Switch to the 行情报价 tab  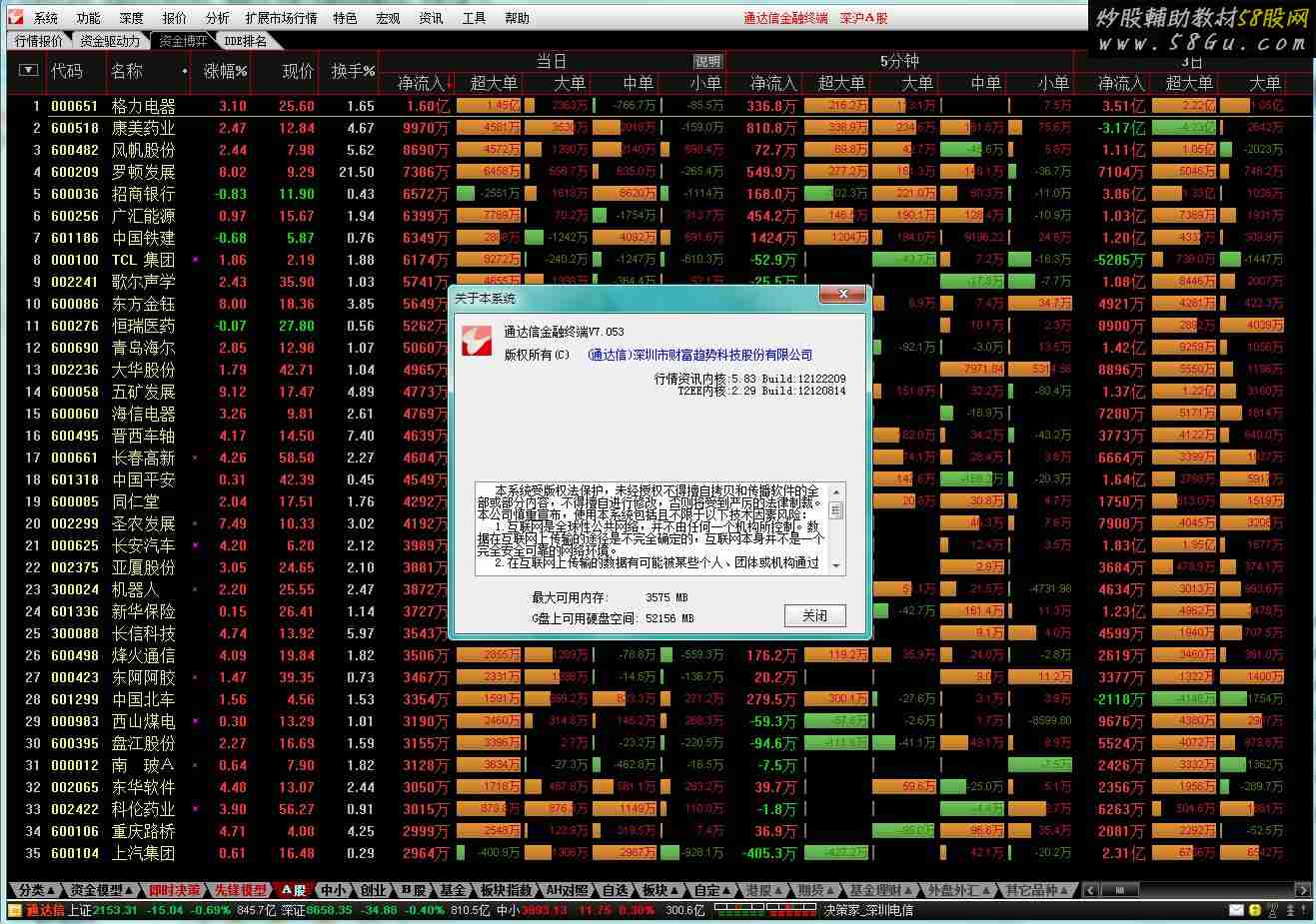(38, 41)
